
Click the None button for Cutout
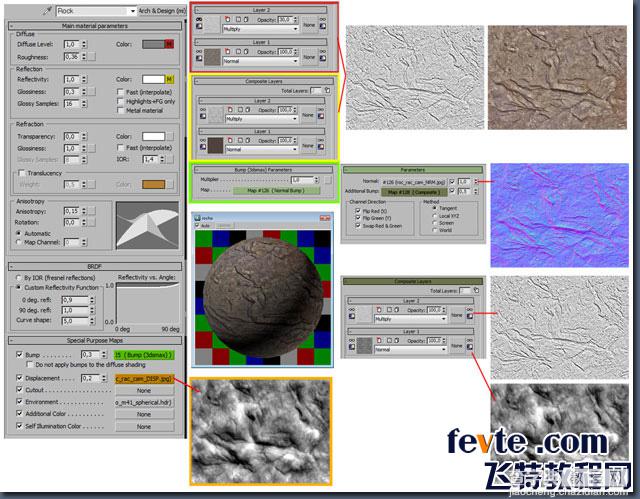click(144, 390)
